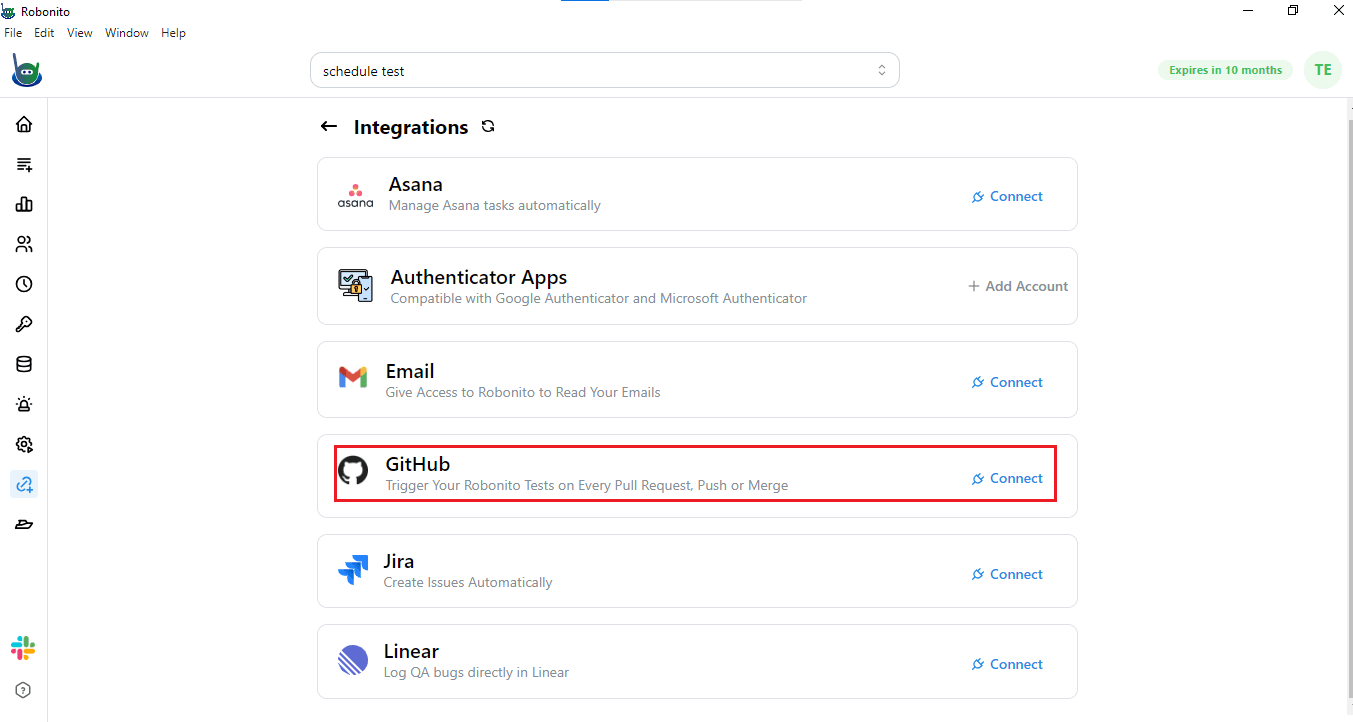Connect the GitHub integration
Screen dimensions: 1353x722
(1007, 478)
